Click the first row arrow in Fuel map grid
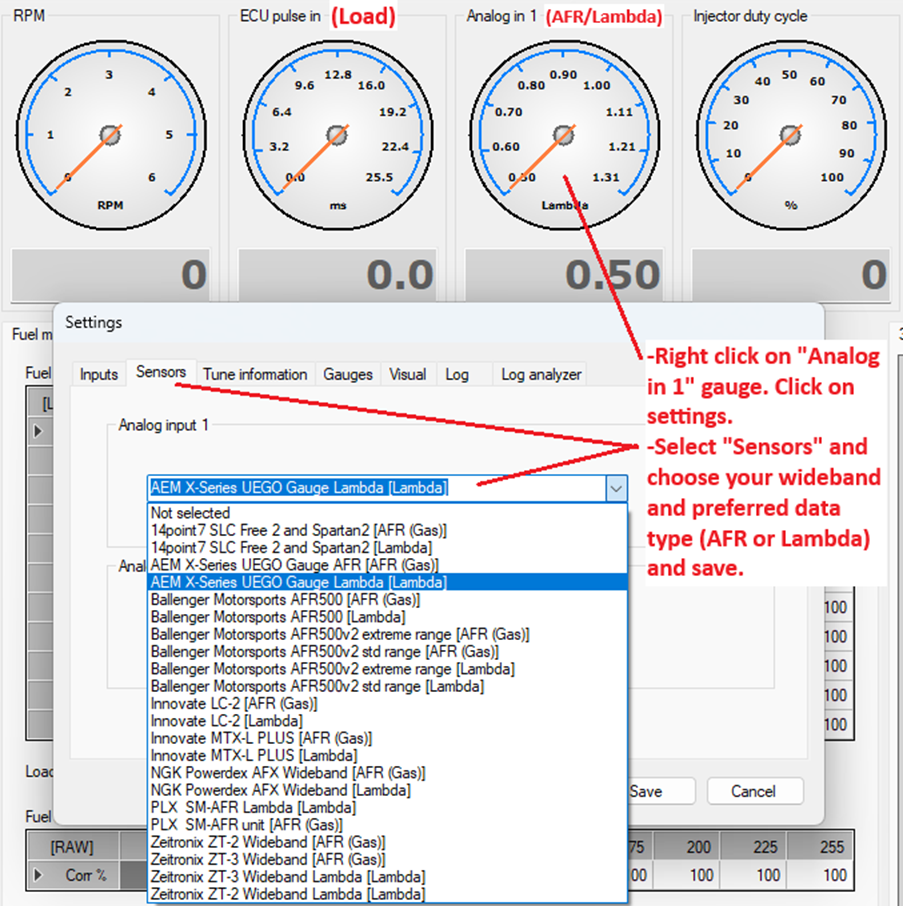This screenshot has width=903, height=907. [38, 432]
